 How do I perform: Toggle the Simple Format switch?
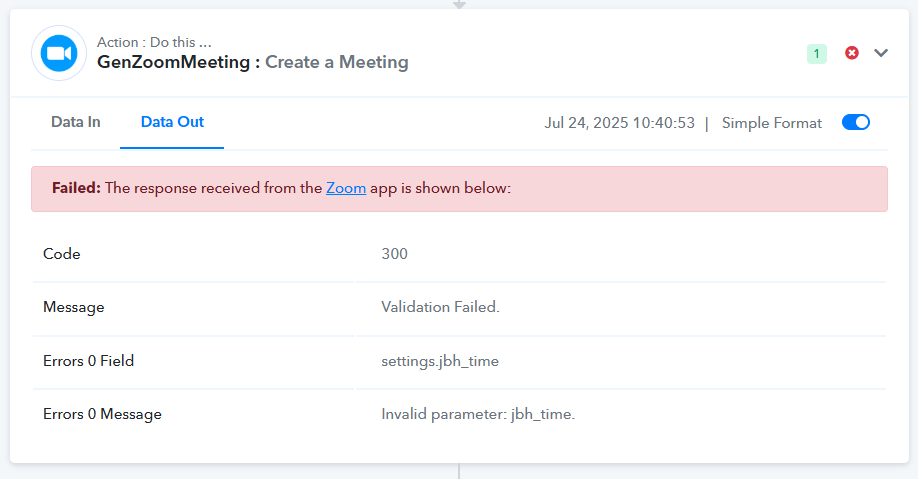[x=856, y=122]
